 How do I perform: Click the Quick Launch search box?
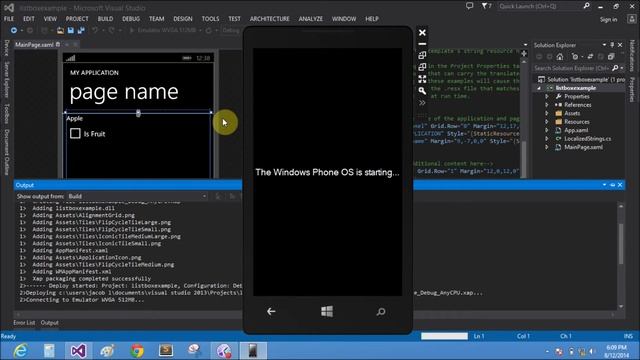[x=544, y=6]
